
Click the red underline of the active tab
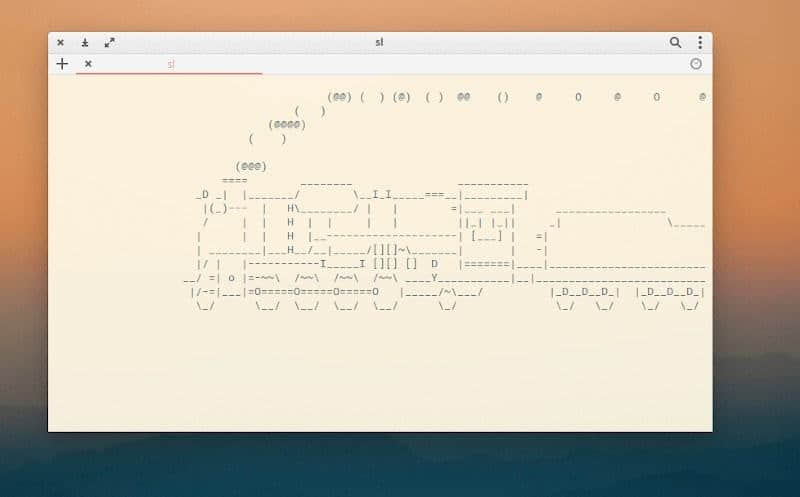click(x=169, y=73)
